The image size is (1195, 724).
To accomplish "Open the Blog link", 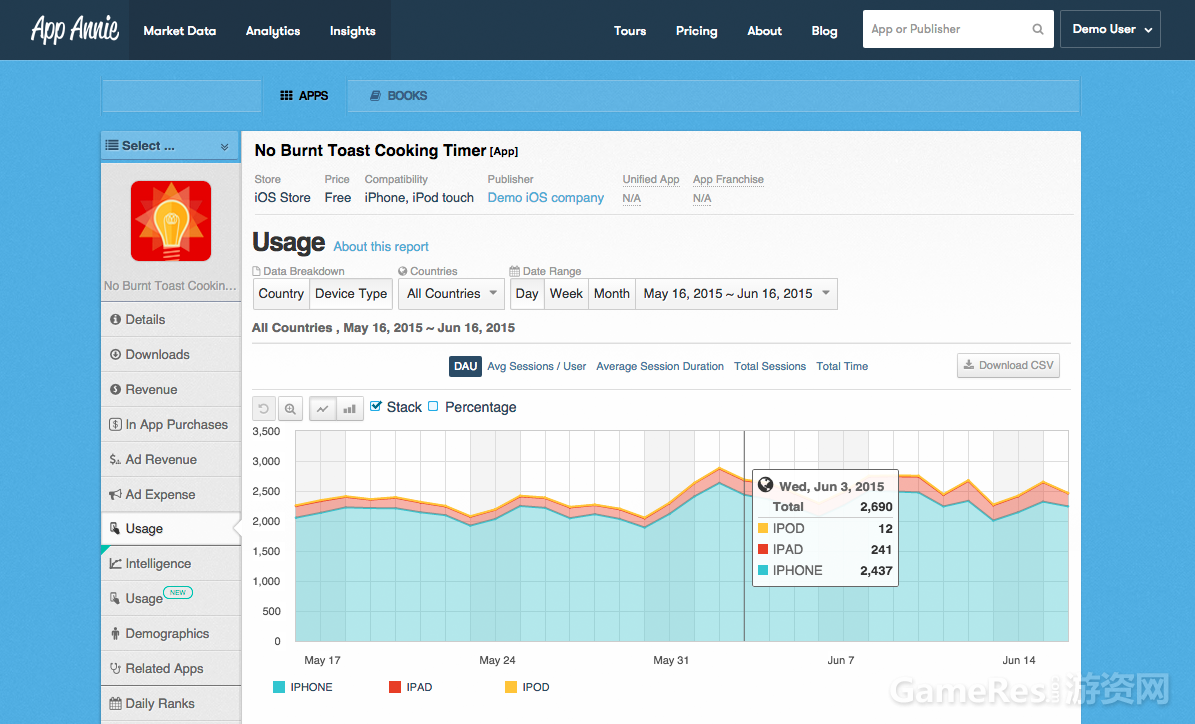I will click(825, 30).
